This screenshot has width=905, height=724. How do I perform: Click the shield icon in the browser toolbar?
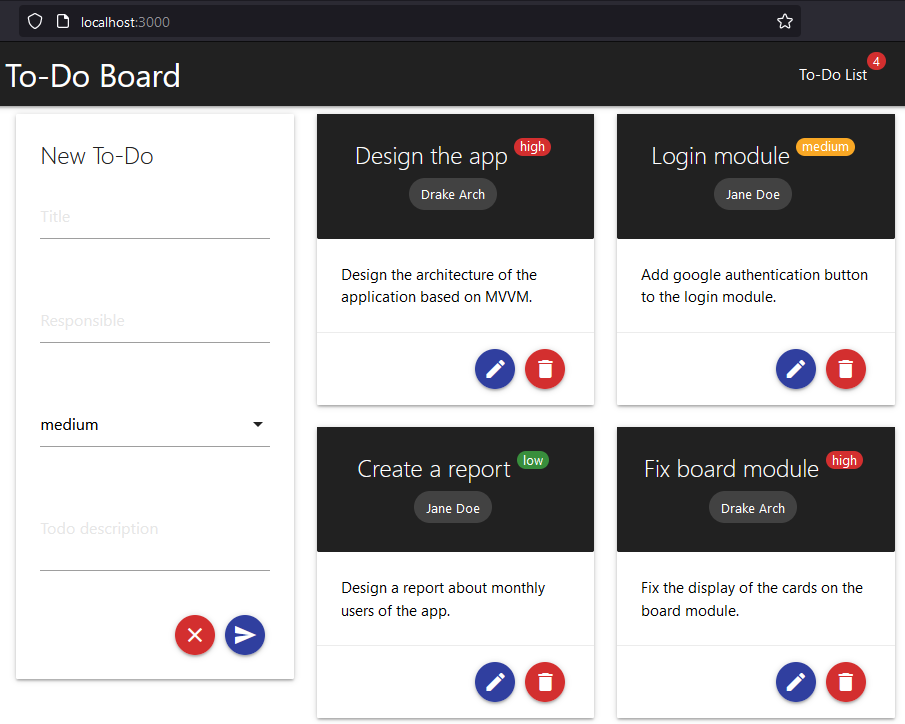click(x=34, y=20)
